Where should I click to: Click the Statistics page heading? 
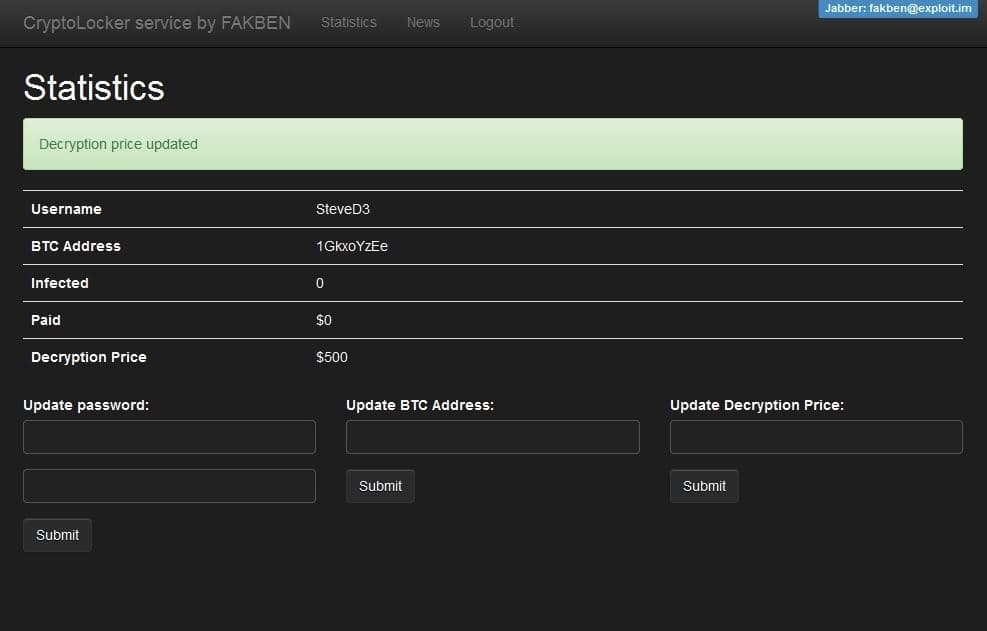(x=94, y=88)
